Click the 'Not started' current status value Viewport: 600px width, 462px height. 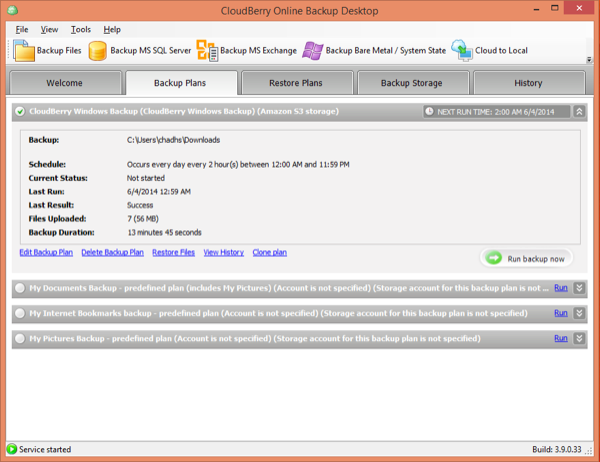coord(146,178)
